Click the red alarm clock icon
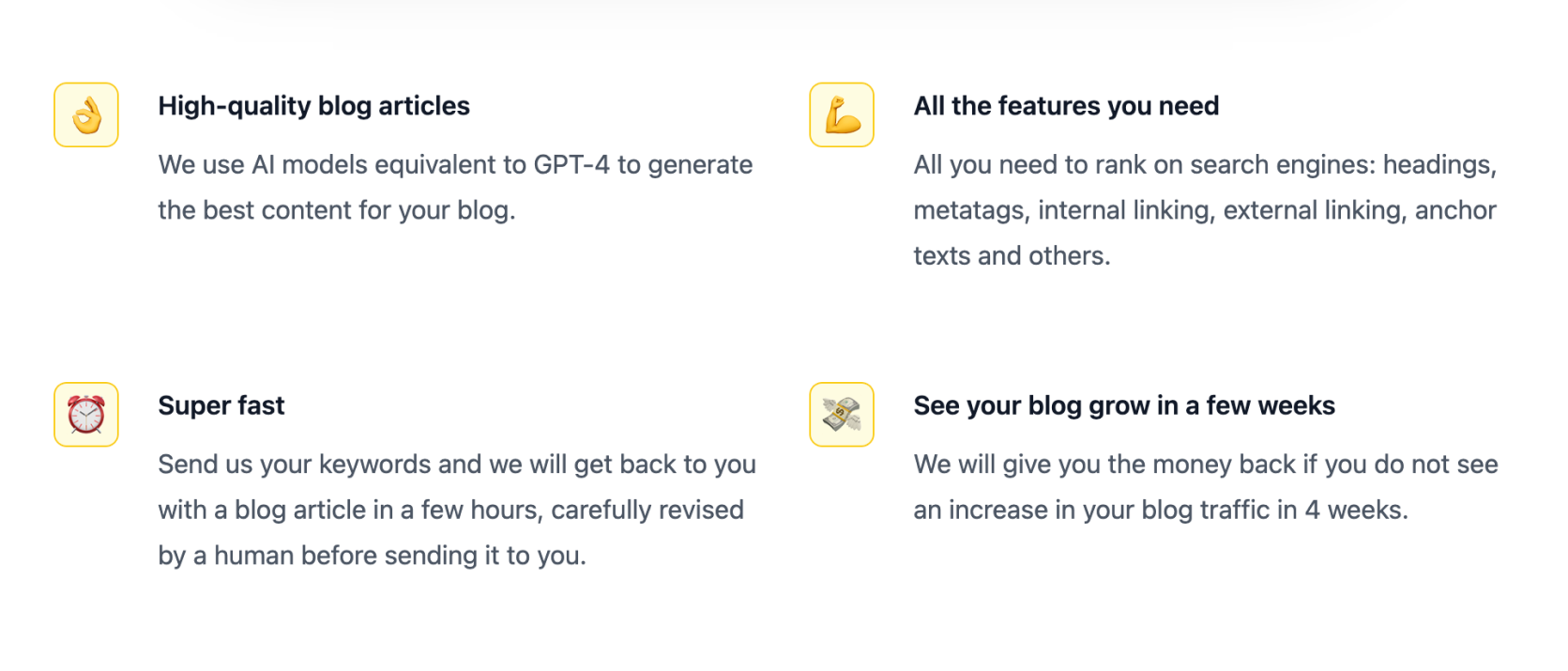 click(86, 415)
